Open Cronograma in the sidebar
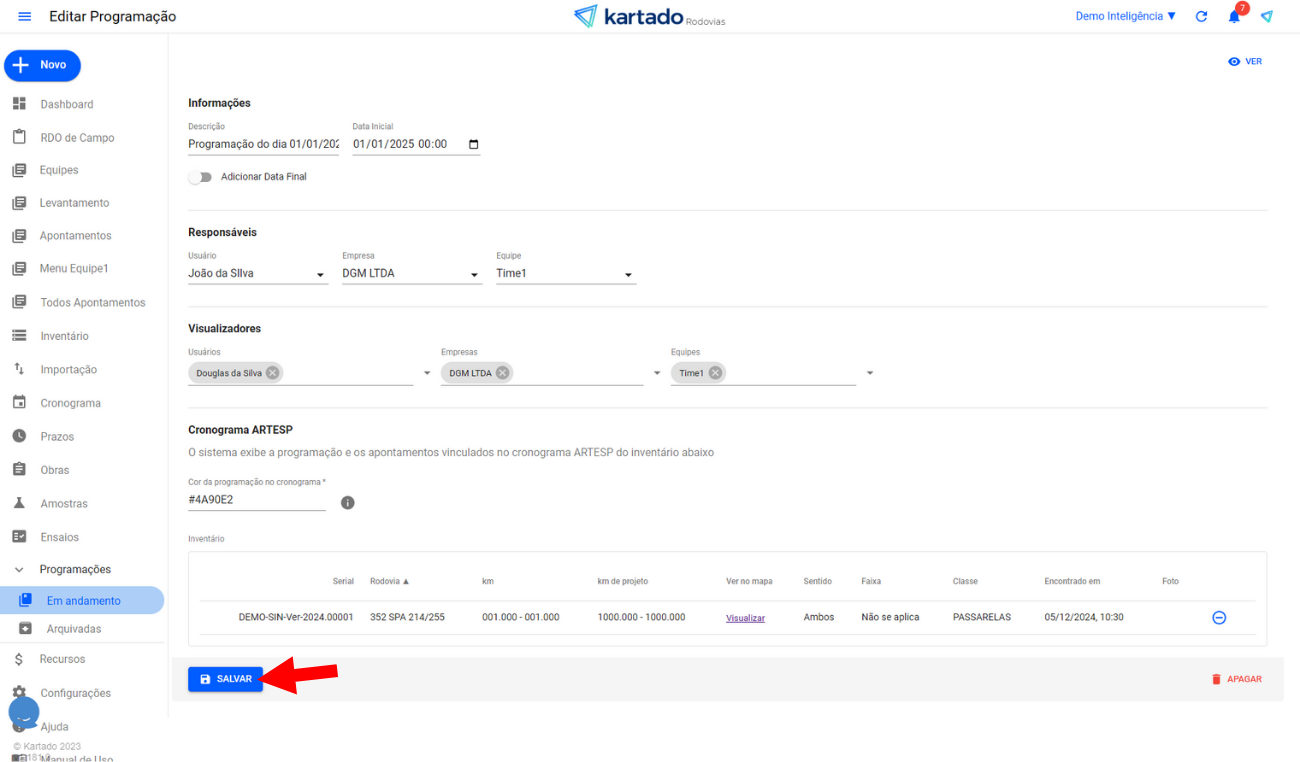Screen dimensions: 1300x762 [x=70, y=403]
